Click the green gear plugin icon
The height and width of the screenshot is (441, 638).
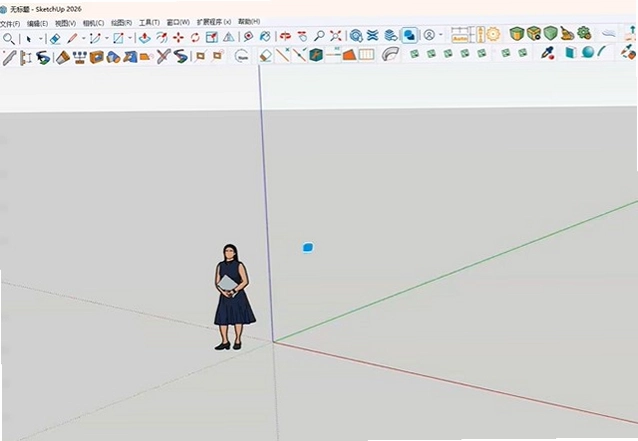click(584, 33)
